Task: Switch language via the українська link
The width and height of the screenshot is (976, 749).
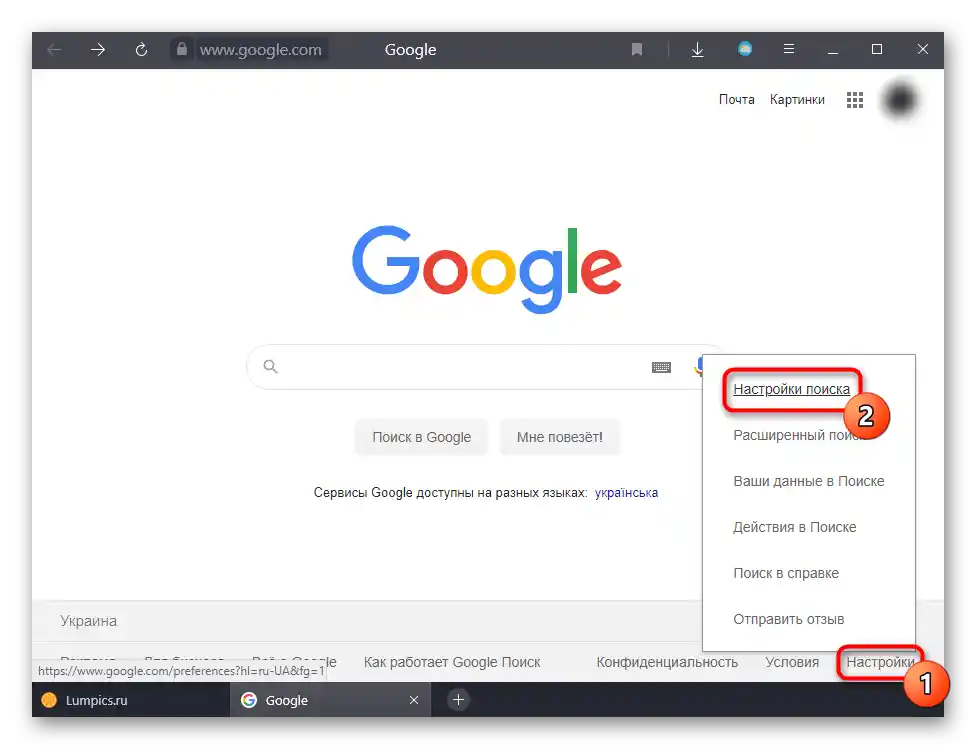Action: coord(626,492)
